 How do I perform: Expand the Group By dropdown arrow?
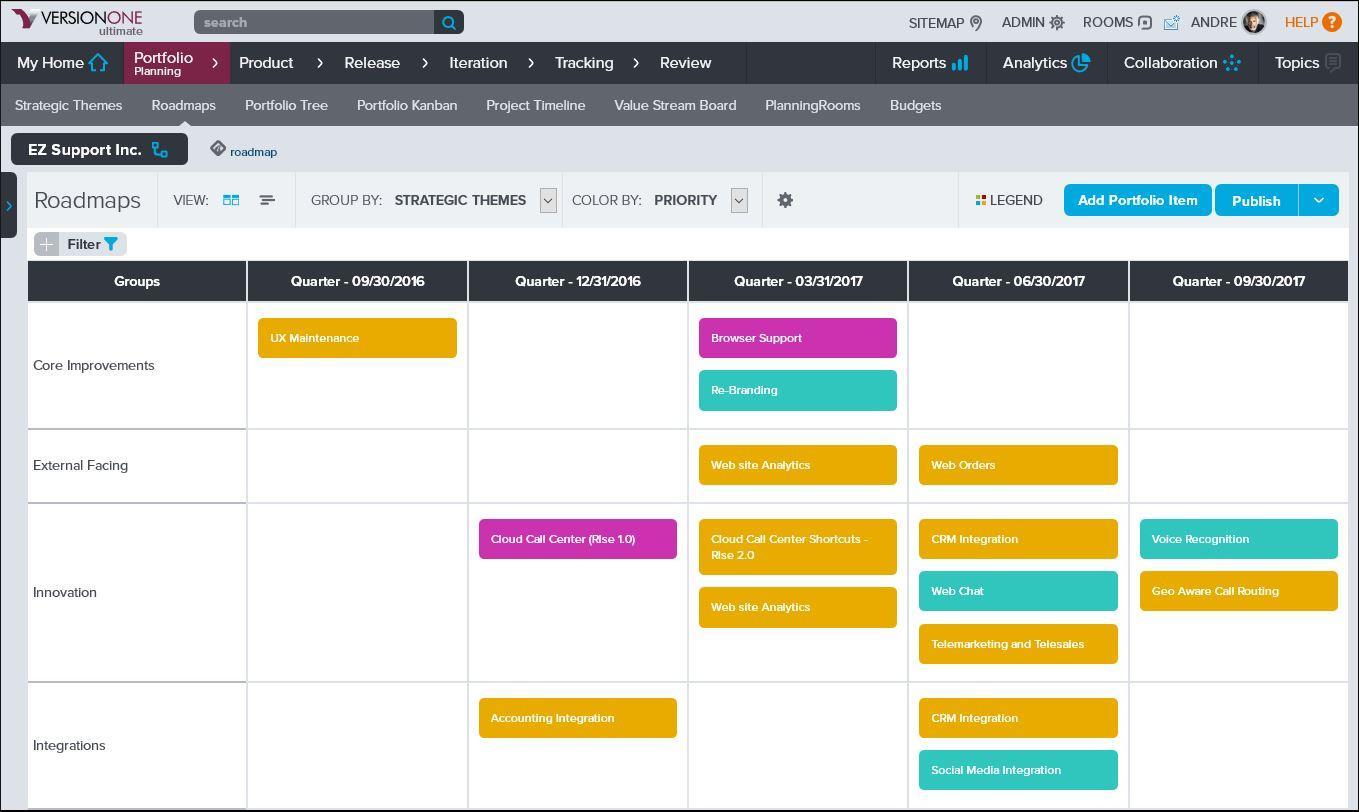click(548, 200)
